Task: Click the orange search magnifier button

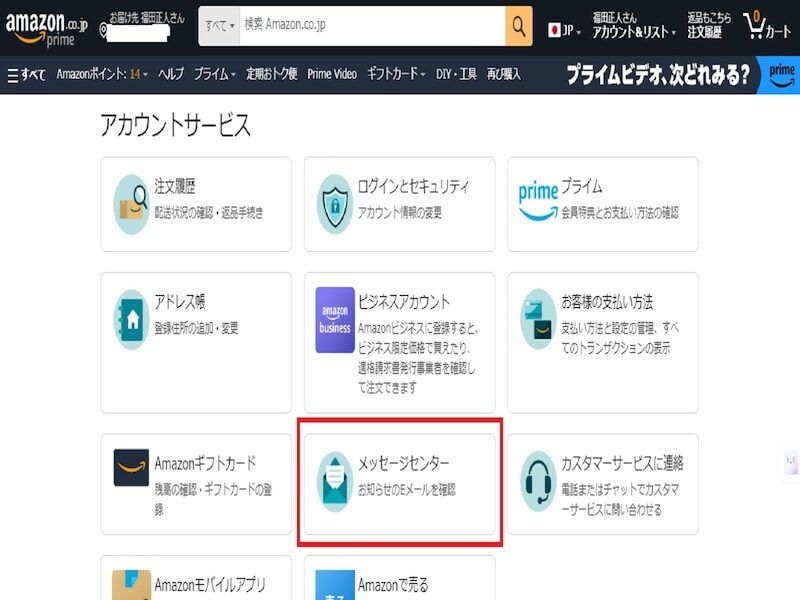Action: [519, 26]
